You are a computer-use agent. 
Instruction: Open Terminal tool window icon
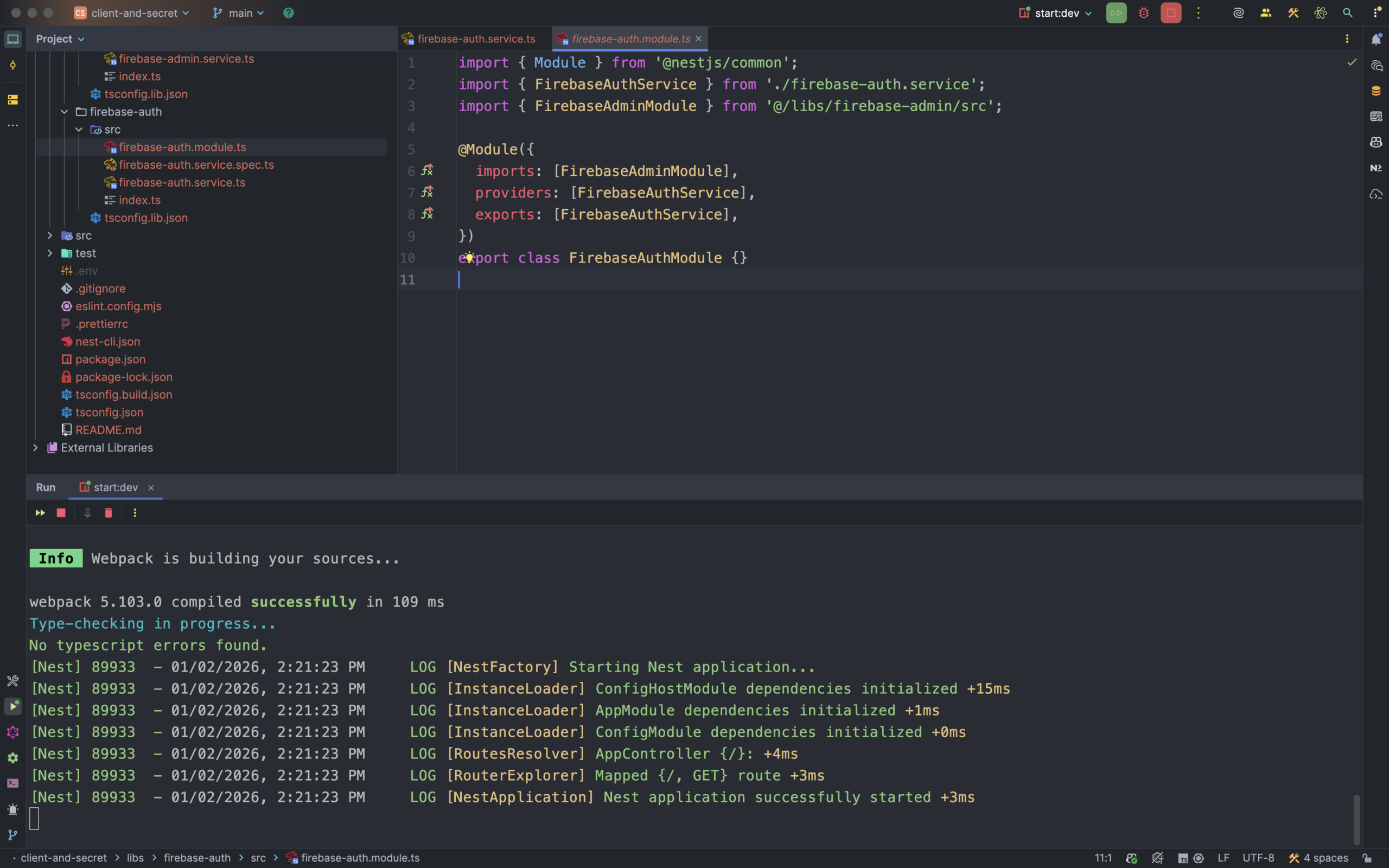tap(12, 783)
